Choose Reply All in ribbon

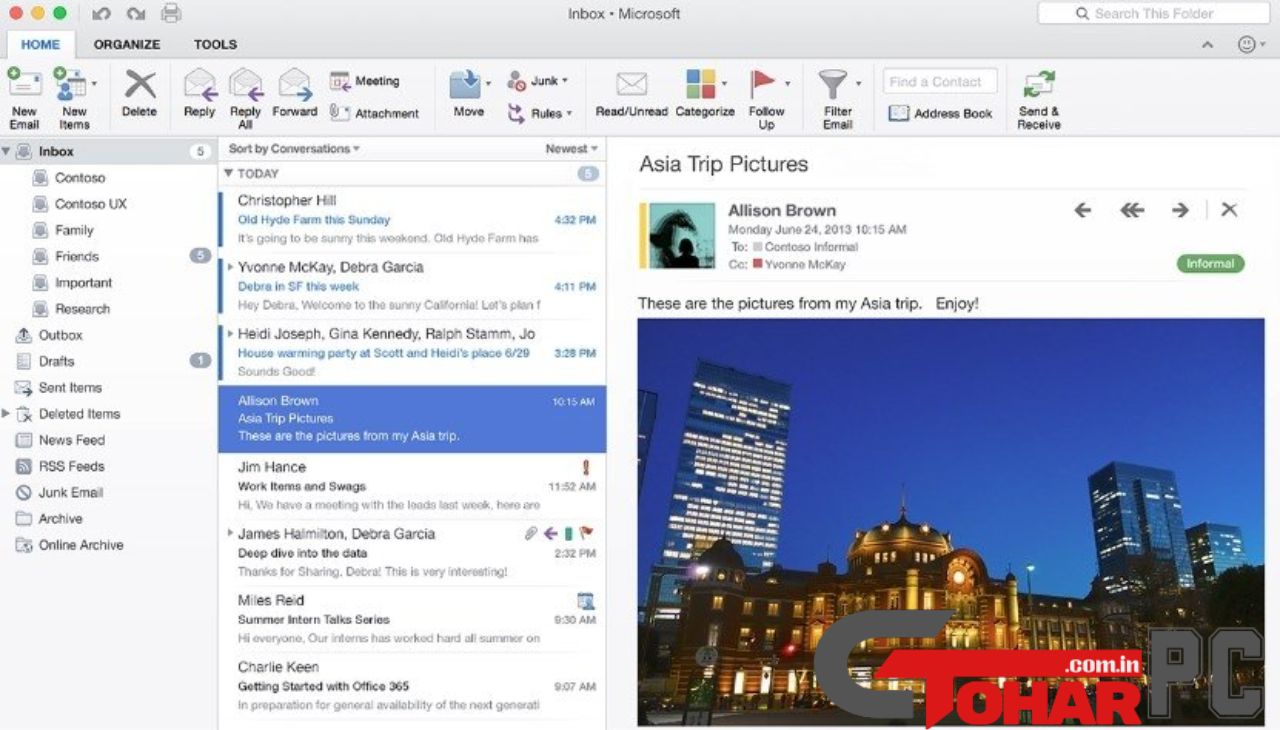[245, 97]
